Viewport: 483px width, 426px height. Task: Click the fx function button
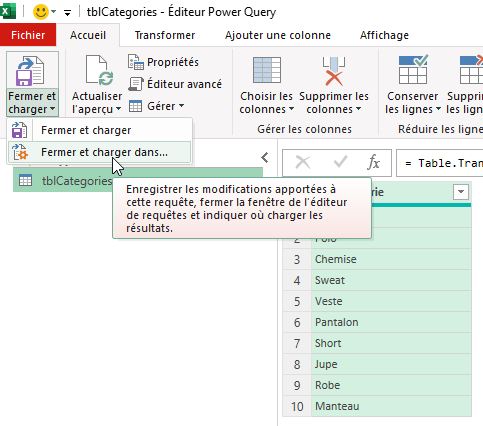pos(373,163)
